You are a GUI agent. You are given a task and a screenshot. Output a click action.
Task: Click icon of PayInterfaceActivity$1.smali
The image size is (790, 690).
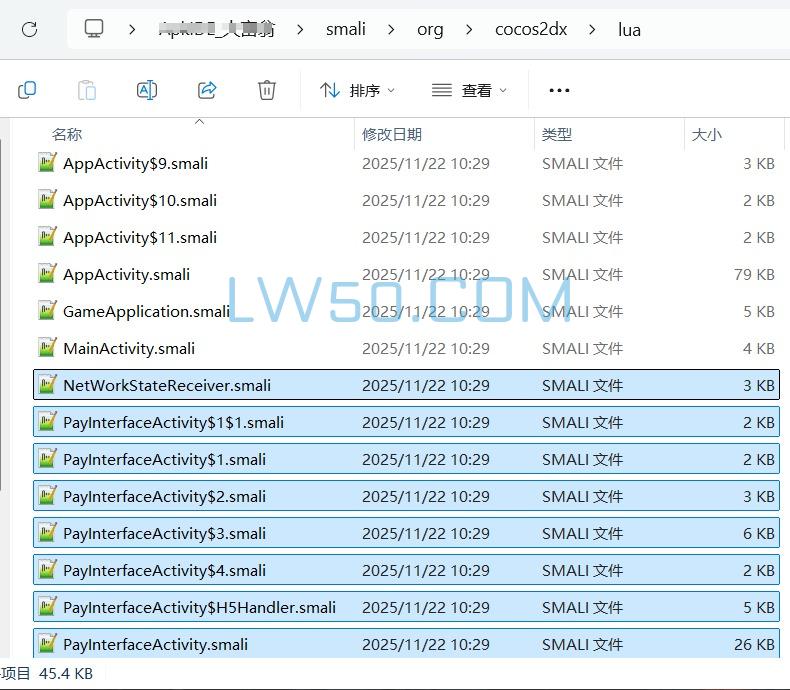tap(47, 459)
